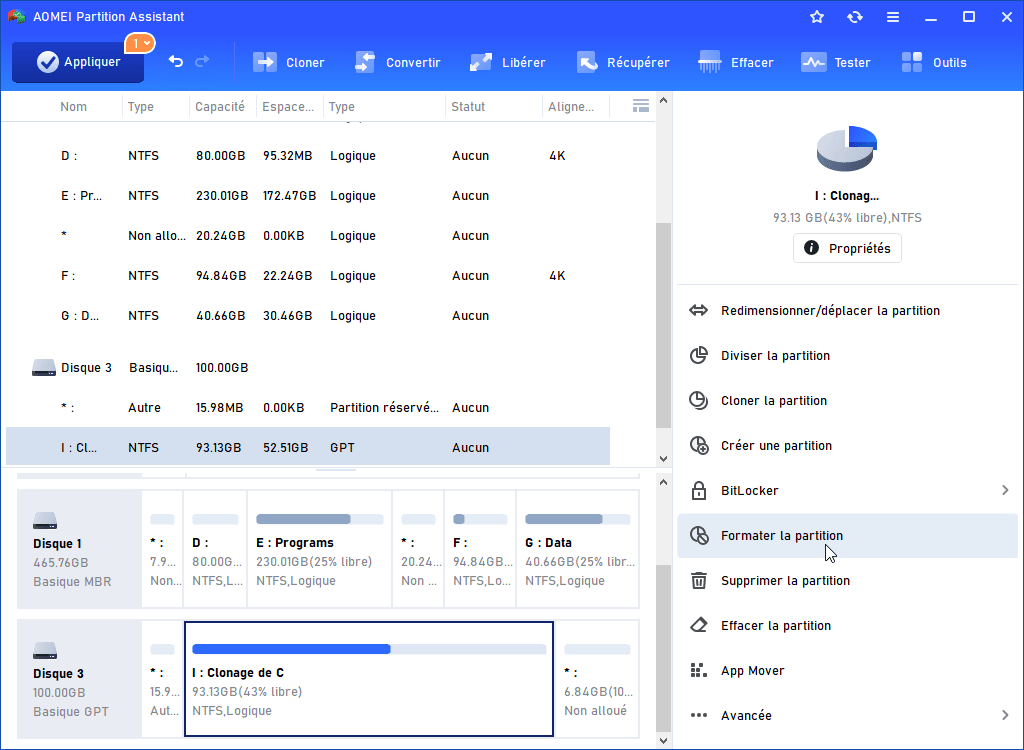This screenshot has height=750, width=1024.
Task: Expand the BitLocker submenu arrow
Action: tap(1005, 490)
